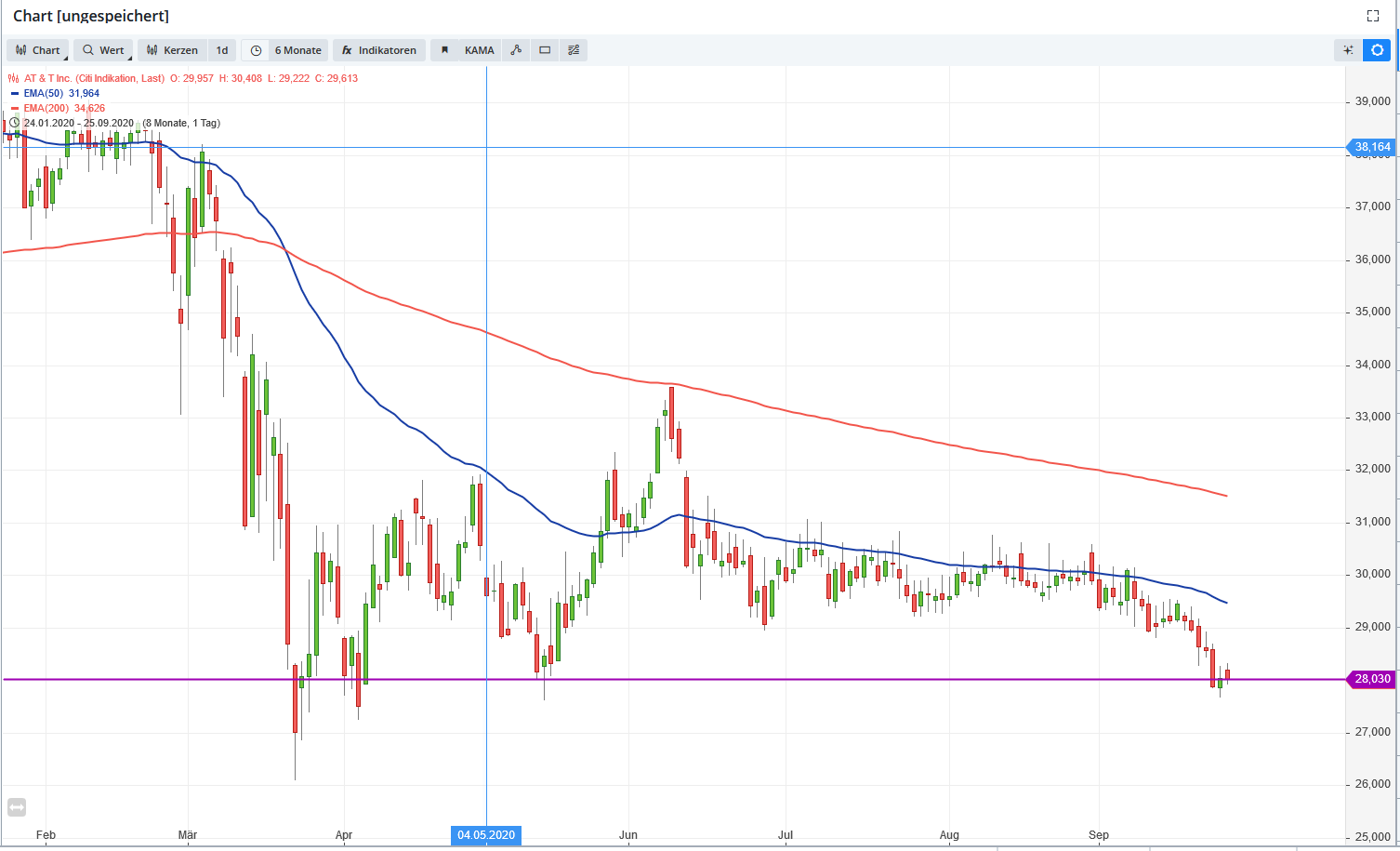Click the bookmark flag icon
The image size is (1400, 851).
pyautogui.click(x=444, y=50)
